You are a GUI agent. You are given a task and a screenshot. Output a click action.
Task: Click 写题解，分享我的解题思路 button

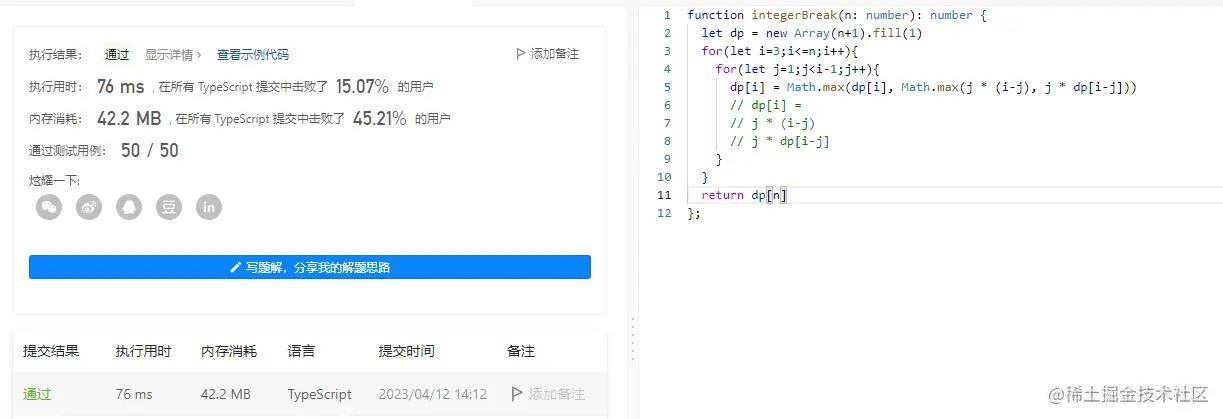point(310,267)
